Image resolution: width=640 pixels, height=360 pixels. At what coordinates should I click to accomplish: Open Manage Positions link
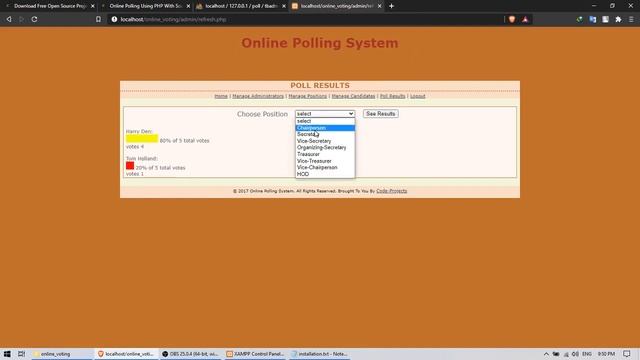pos(308,96)
